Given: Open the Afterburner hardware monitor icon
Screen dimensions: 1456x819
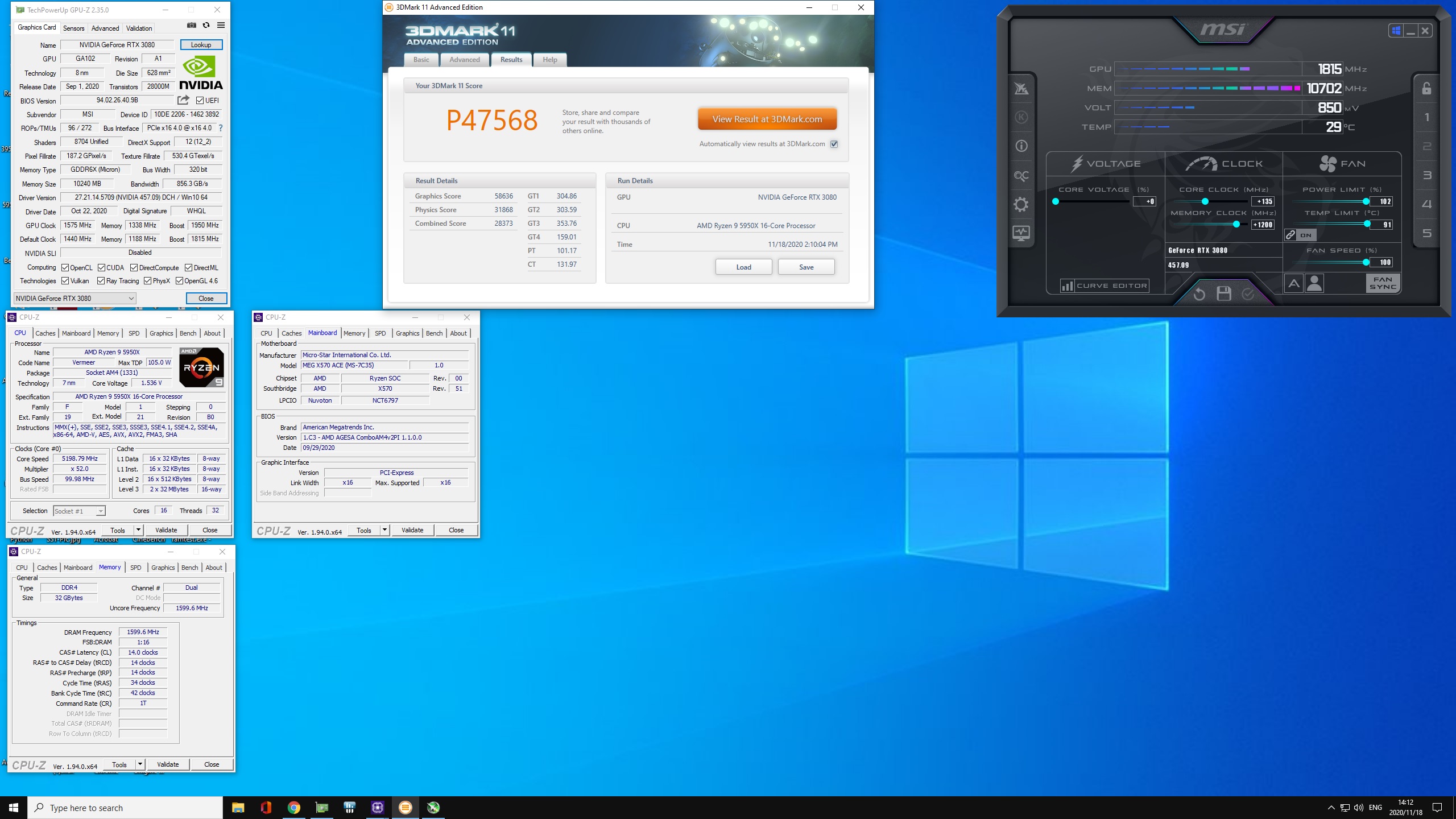Looking at the screenshot, I should (x=1021, y=233).
